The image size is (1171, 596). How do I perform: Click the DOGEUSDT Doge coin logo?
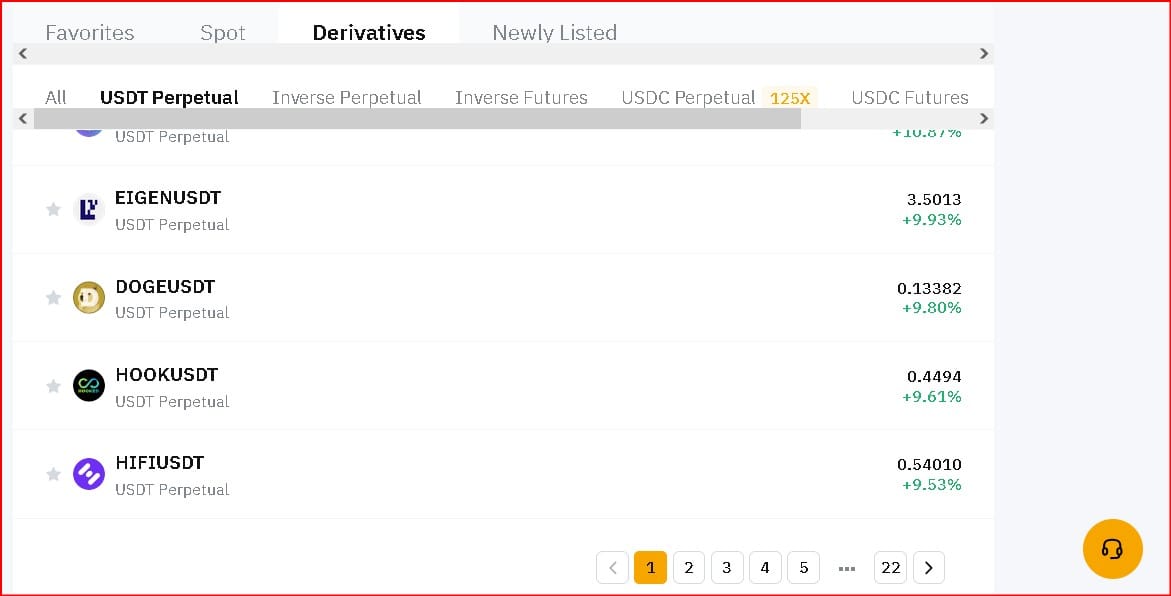[x=89, y=298]
